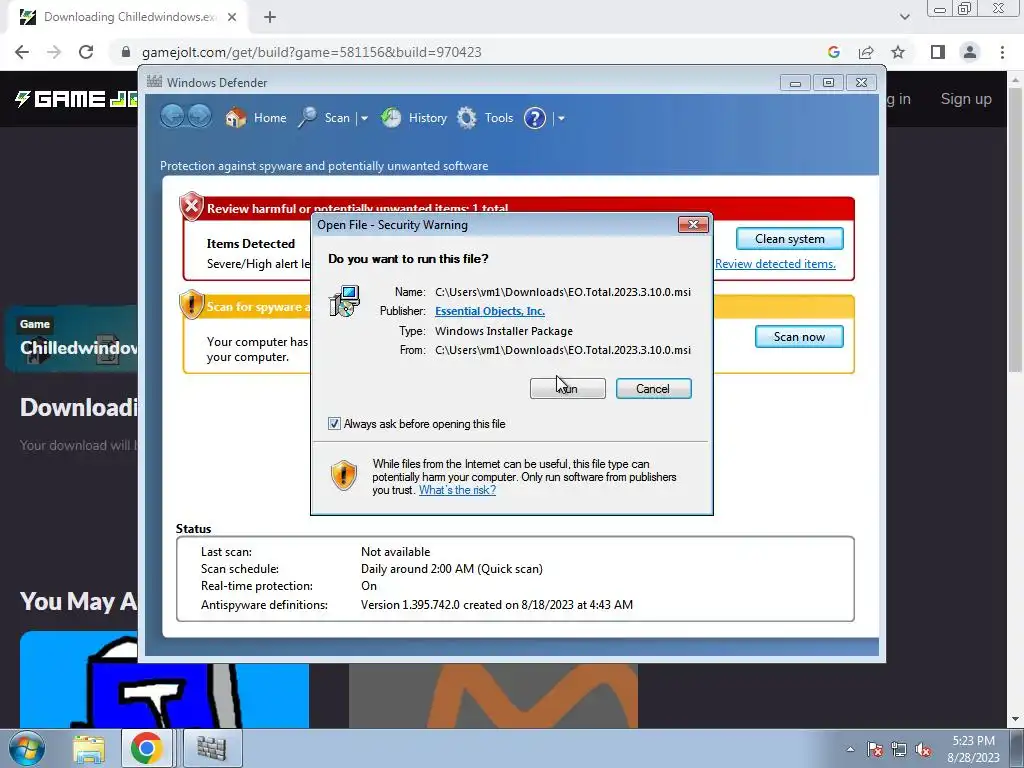Click the Defender back navigation arrow
This screenshot has width=1024, height=768.
(x=172, y=117)
